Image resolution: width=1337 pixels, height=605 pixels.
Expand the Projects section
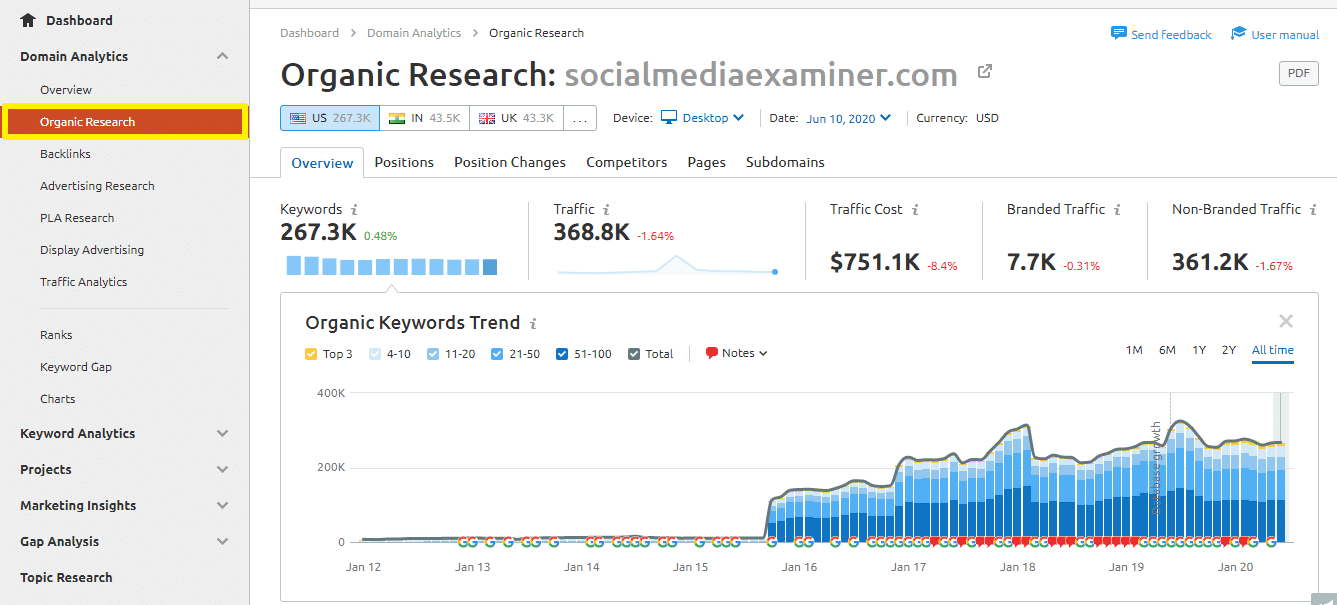pyautogui.click(x=222, y=470)
